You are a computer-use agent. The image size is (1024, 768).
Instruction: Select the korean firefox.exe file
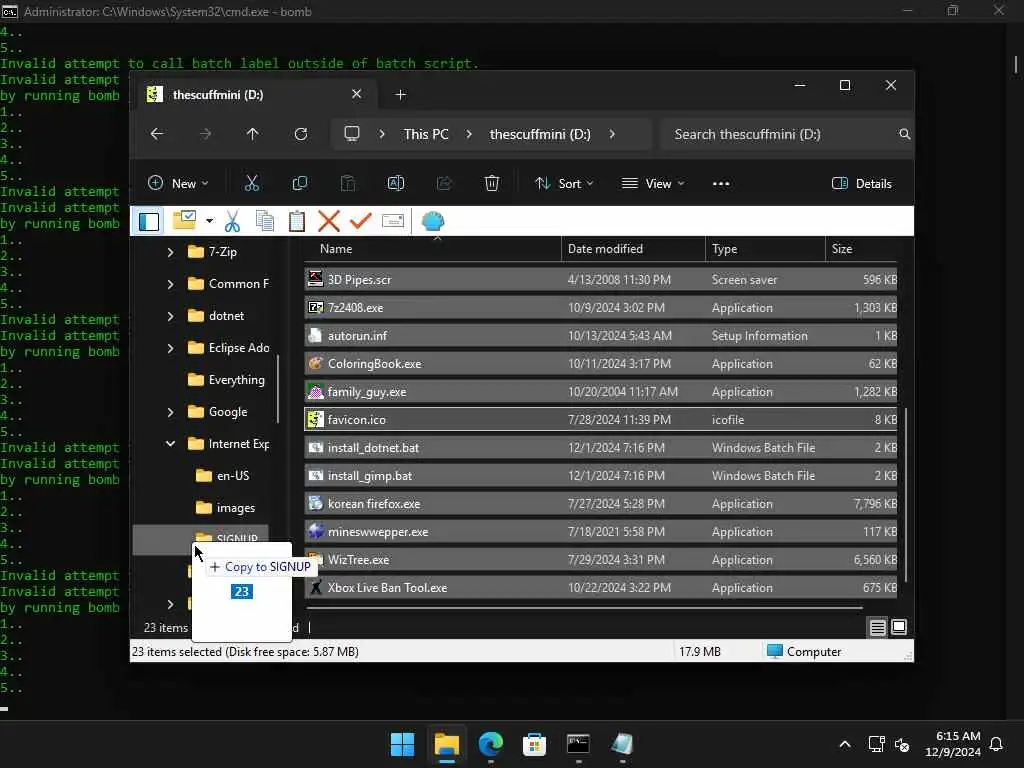(600, 504)
